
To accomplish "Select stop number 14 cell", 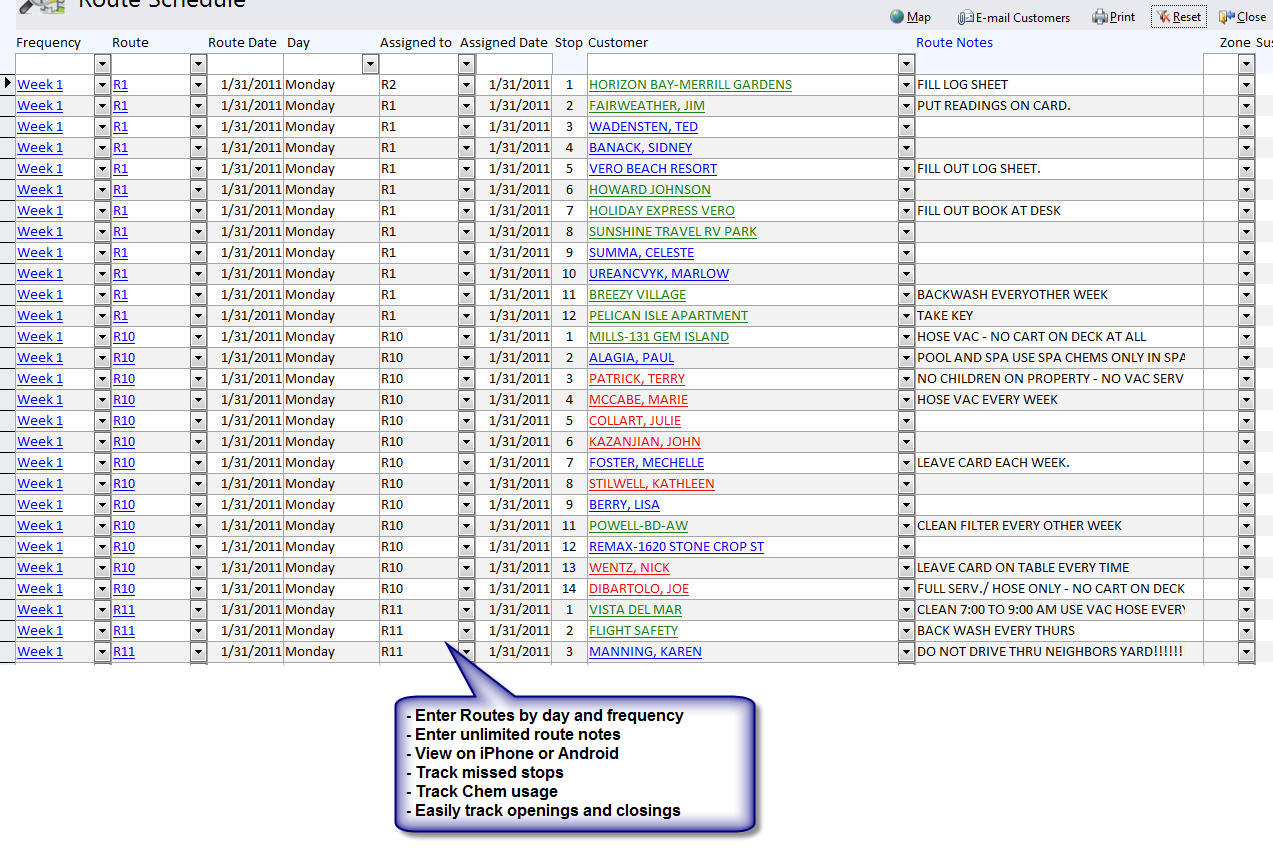I will pos(569,589).
